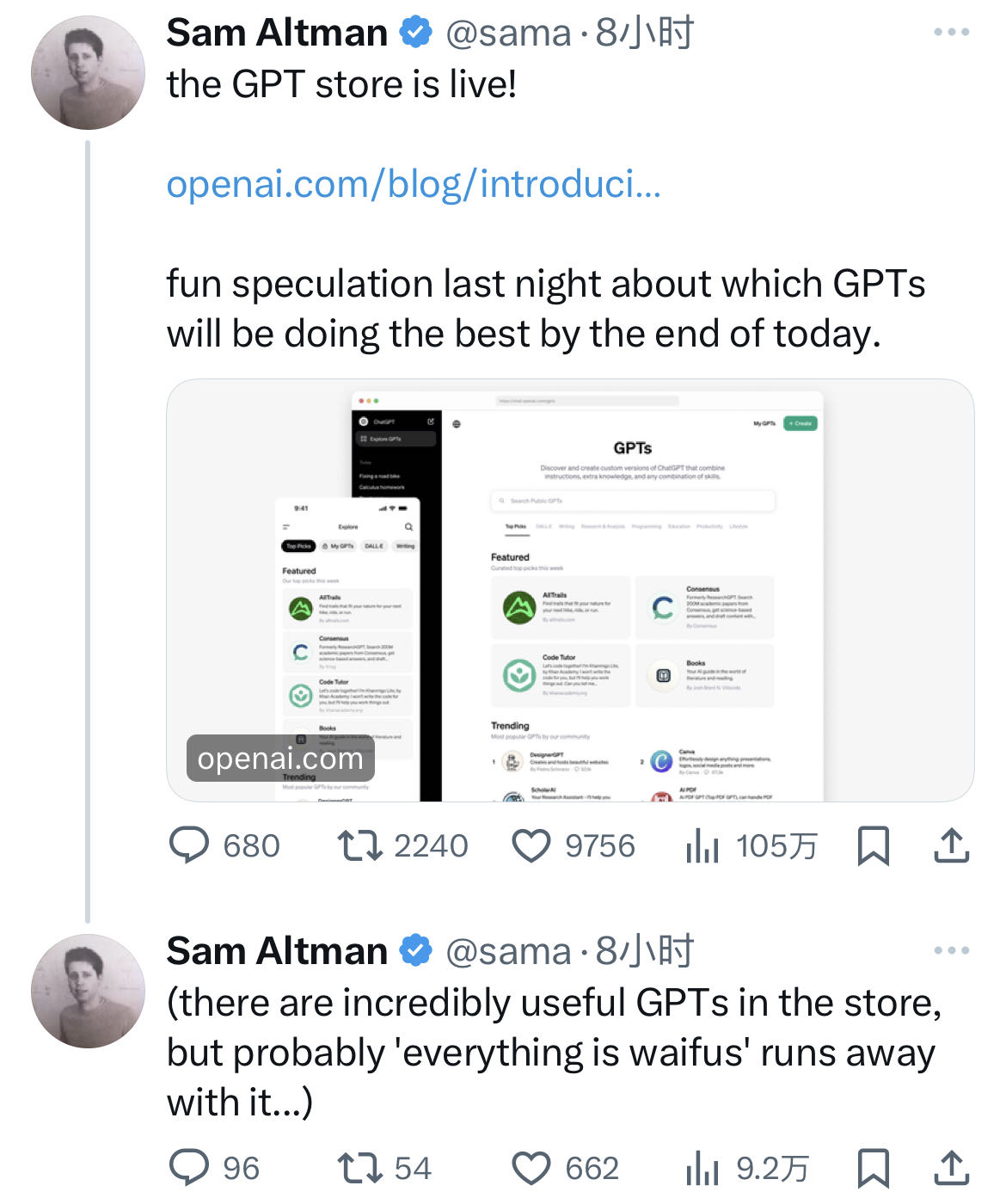
Task: Open more options on second tweet
Action: pyautogui.click(x=951, y=951)
